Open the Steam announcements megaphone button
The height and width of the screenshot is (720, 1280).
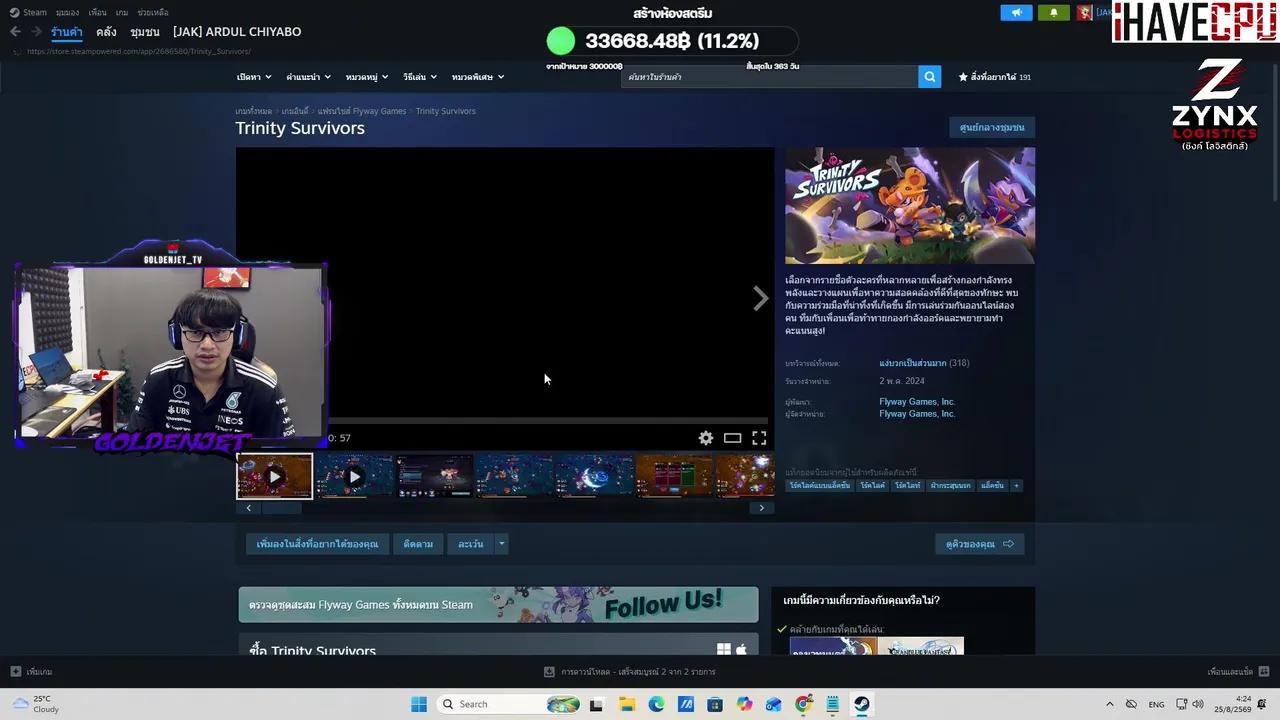point(1016,13)
